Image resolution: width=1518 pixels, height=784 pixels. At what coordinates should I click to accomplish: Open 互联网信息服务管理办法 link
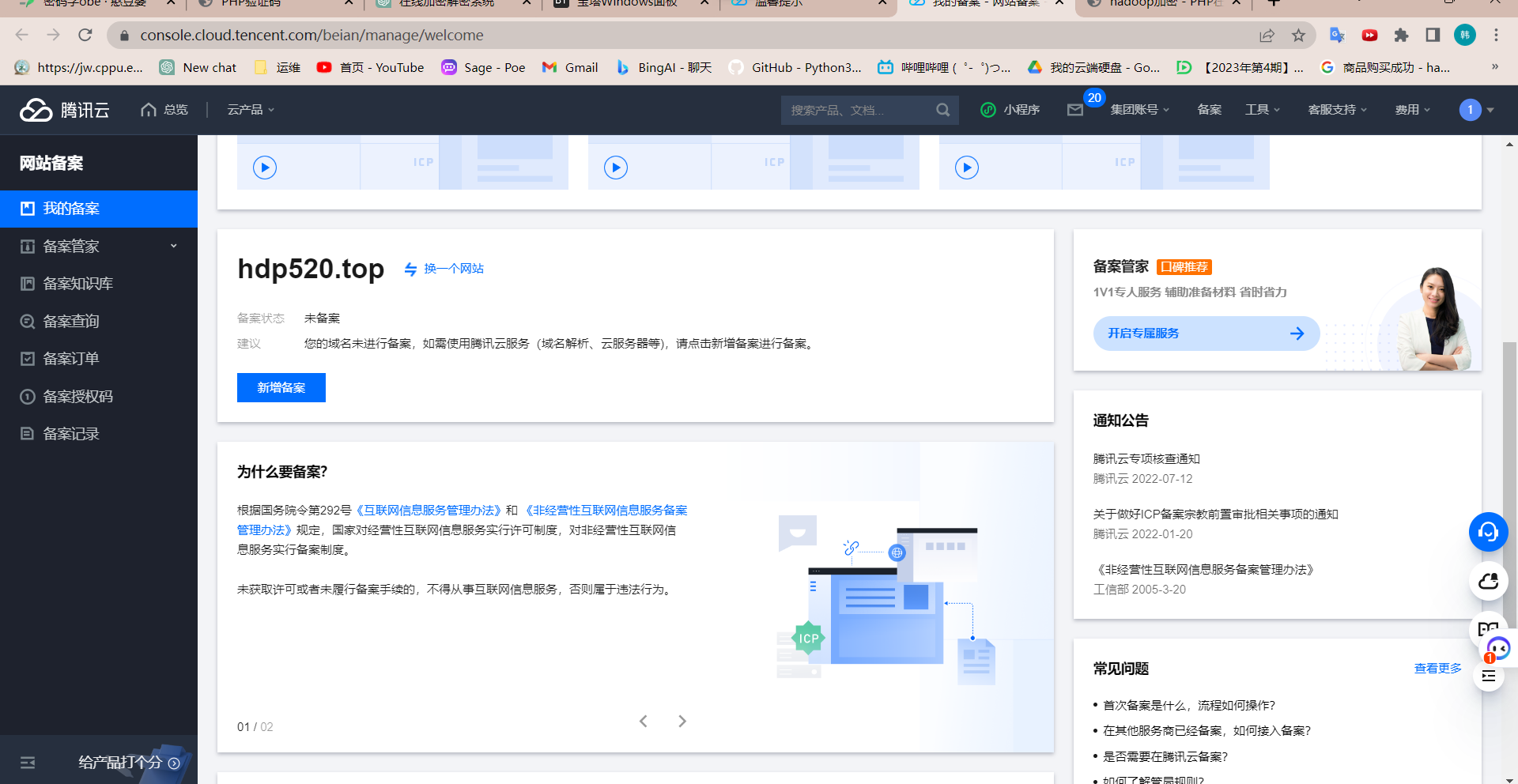tap(428, 511)
